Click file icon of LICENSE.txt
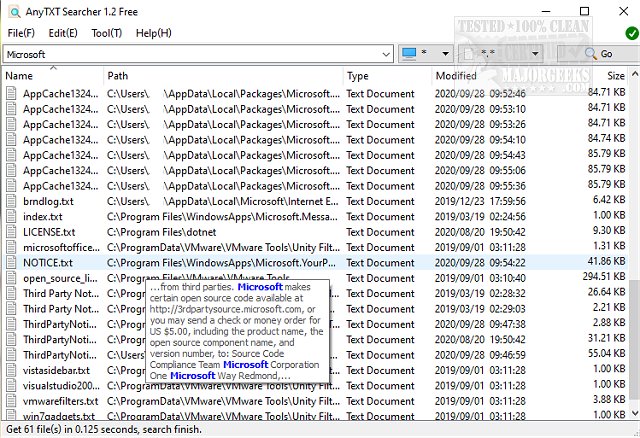Viewport: 640px width, 438px height. pos(11,232)
